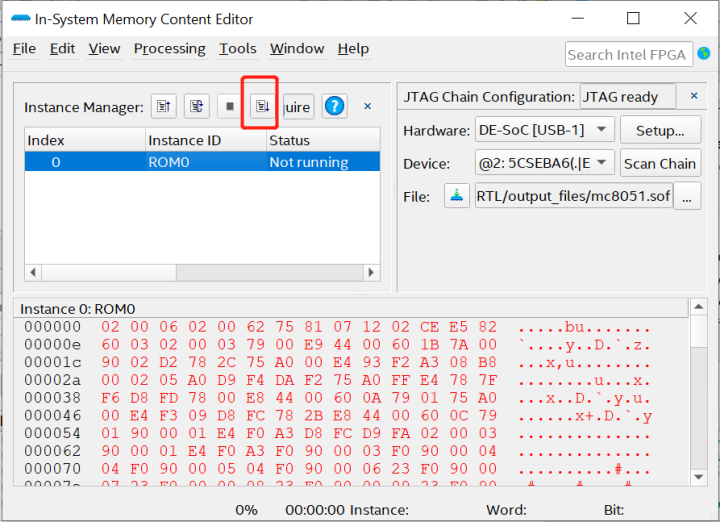Viewport: 720px width, 522px height.
Task: Click the Setup... button
Action: tap(660, 130)
